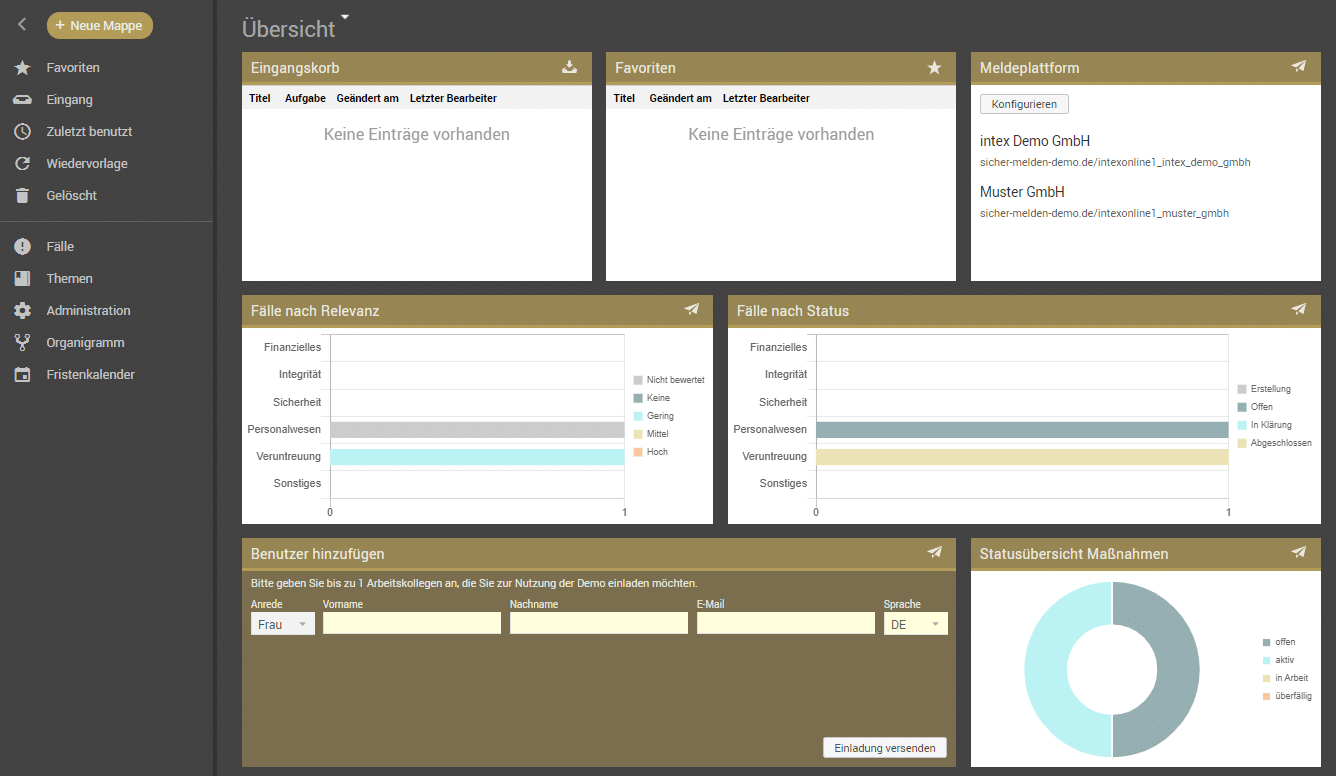The width and height of the screenshot is (1336, 776).
Task: Collapse sidebar with the back chevron
Action: coord(22,25)
